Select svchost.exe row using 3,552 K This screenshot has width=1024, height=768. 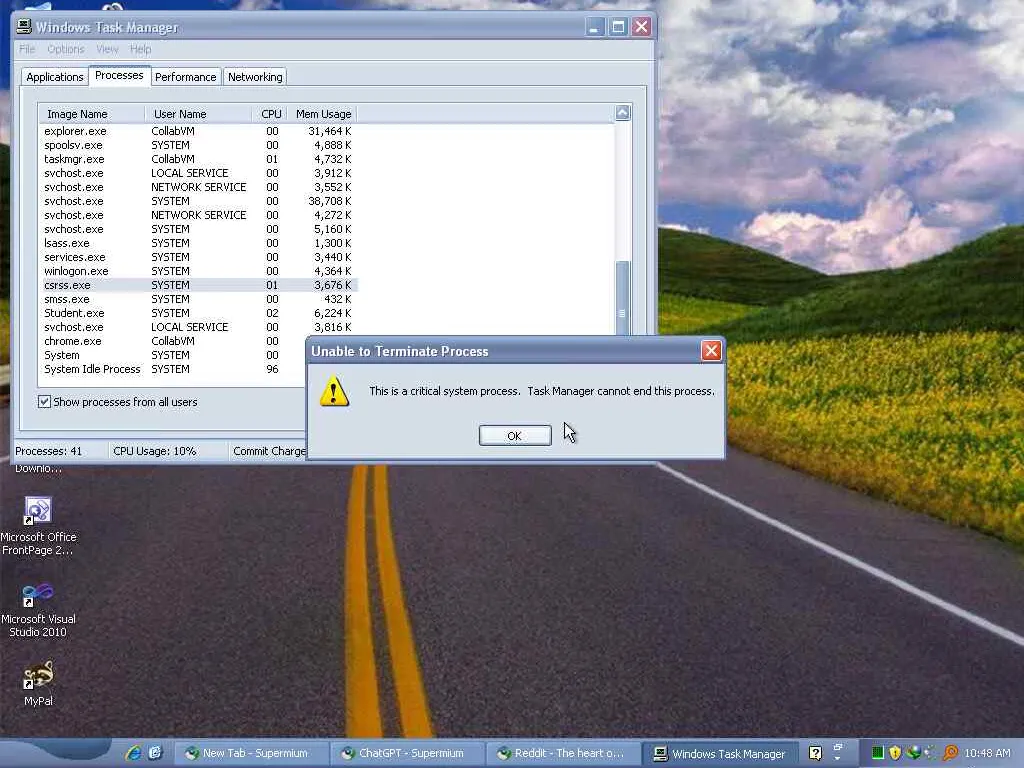point(198,187)
